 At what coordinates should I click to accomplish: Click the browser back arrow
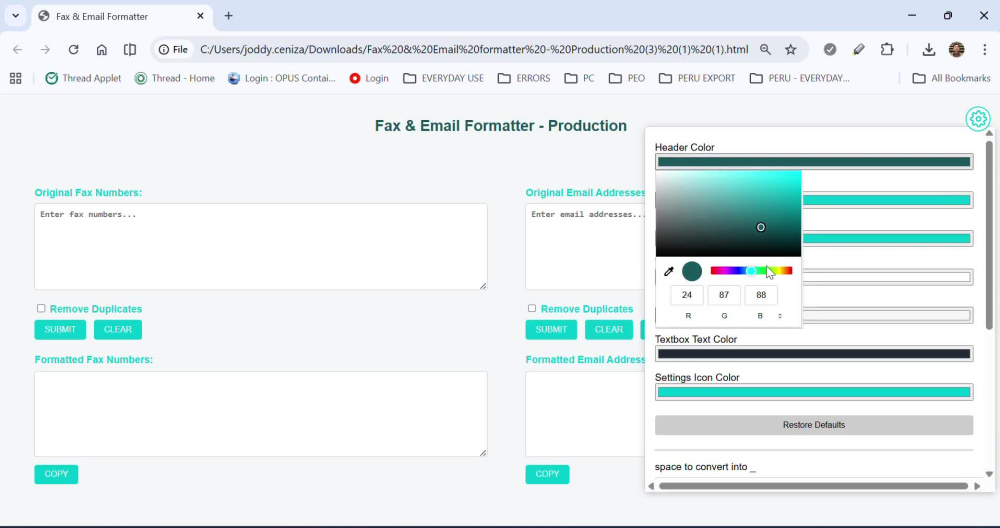17,50
